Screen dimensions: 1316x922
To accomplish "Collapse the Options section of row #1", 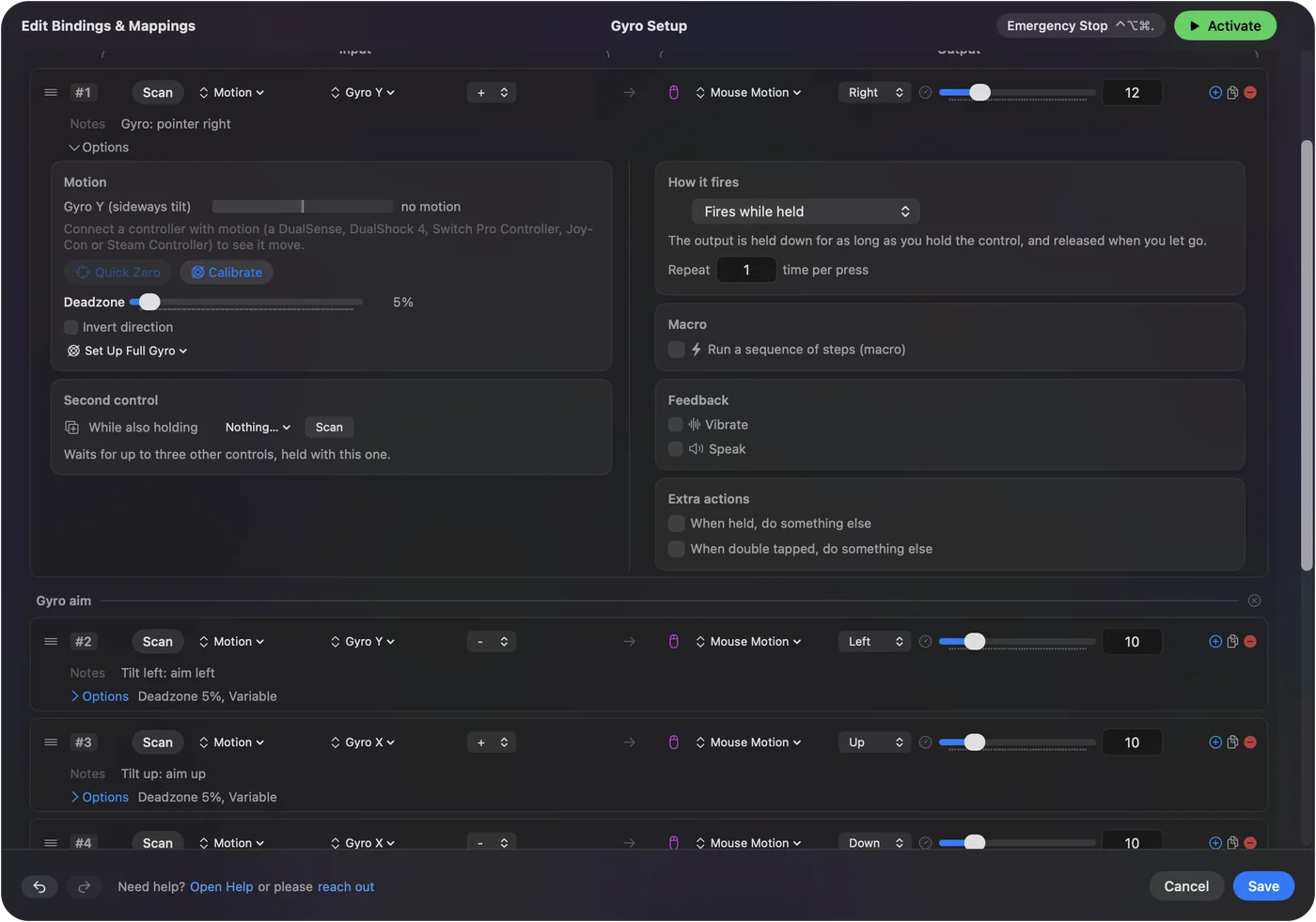I will (99, 148).
